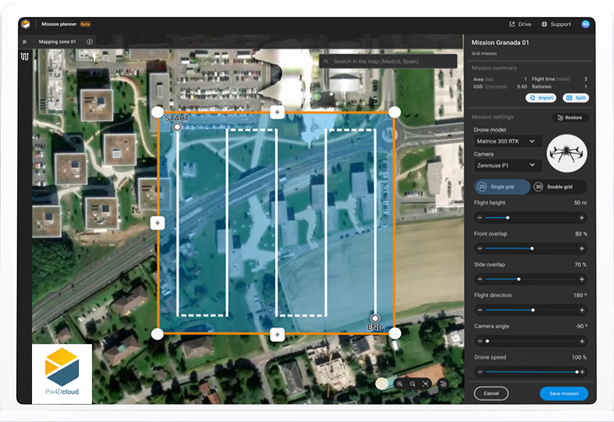Image resolution: width=614 pixels, height=422 pixels.
Task: Select the top-left polygon corner handle
Action: click(x=157, y=112)
